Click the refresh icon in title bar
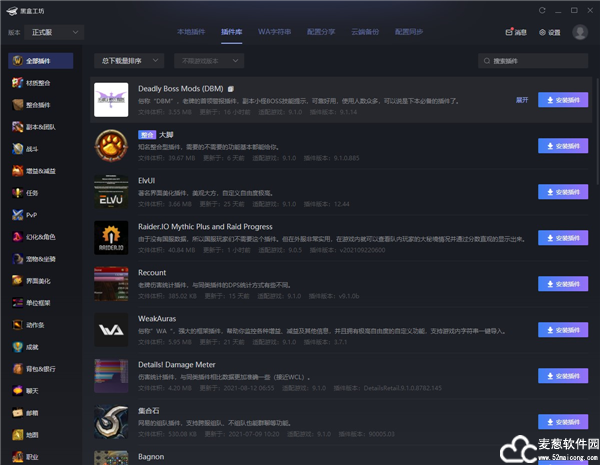 [x=542, y=10]
